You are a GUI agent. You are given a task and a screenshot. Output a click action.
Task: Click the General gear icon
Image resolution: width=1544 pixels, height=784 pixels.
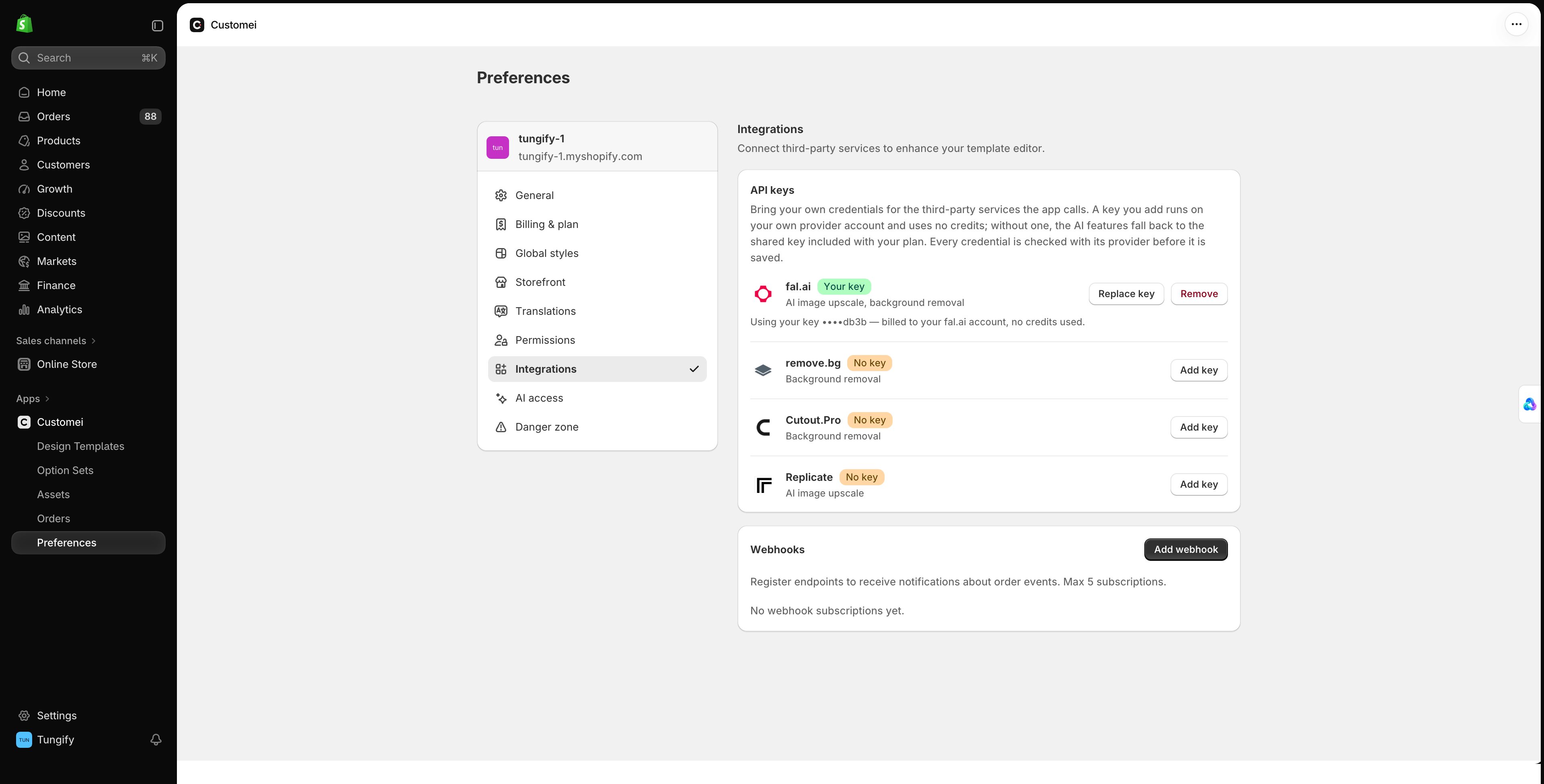pyautogui.click(x=501, y=195)
